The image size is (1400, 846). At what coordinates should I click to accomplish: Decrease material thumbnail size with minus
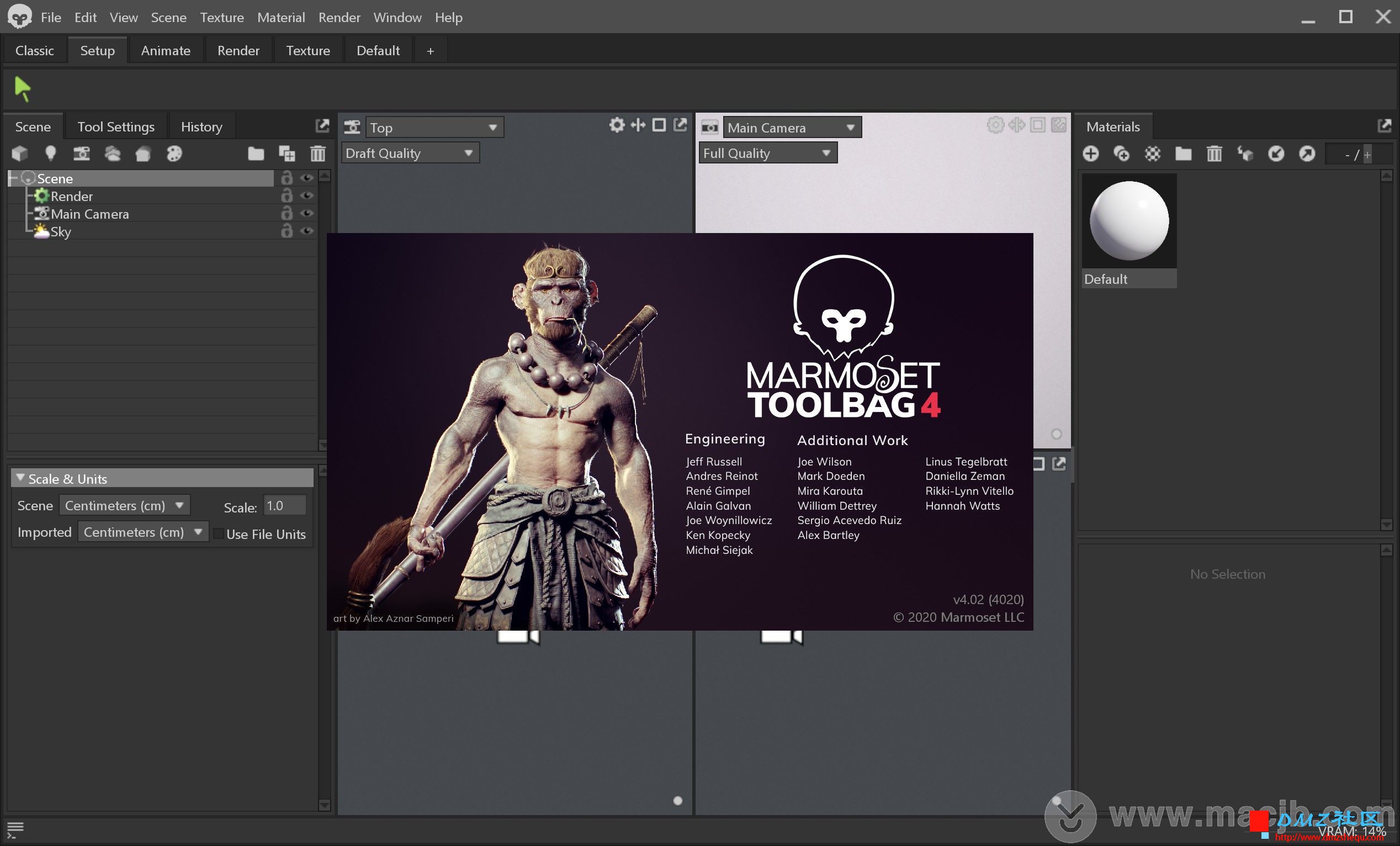pyautogui.click(x=1347, y=155)
